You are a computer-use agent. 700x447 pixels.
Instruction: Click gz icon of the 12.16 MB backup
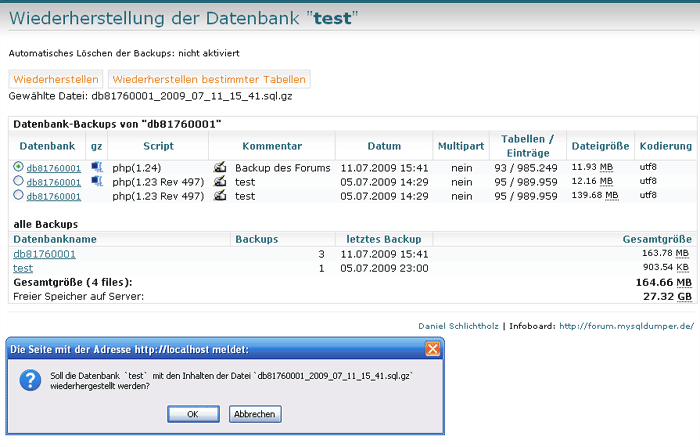point(97,181)
